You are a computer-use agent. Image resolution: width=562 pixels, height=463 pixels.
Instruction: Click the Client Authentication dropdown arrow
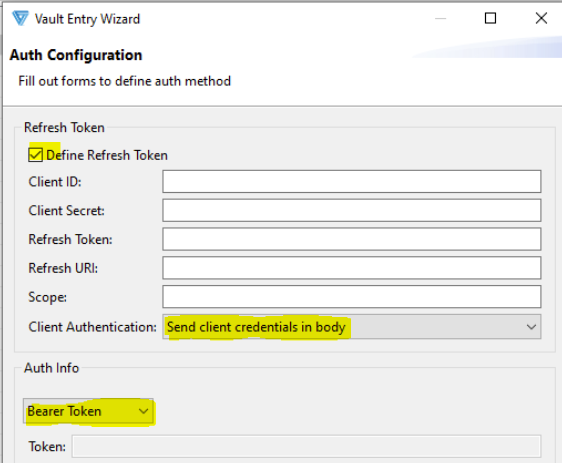531,327
